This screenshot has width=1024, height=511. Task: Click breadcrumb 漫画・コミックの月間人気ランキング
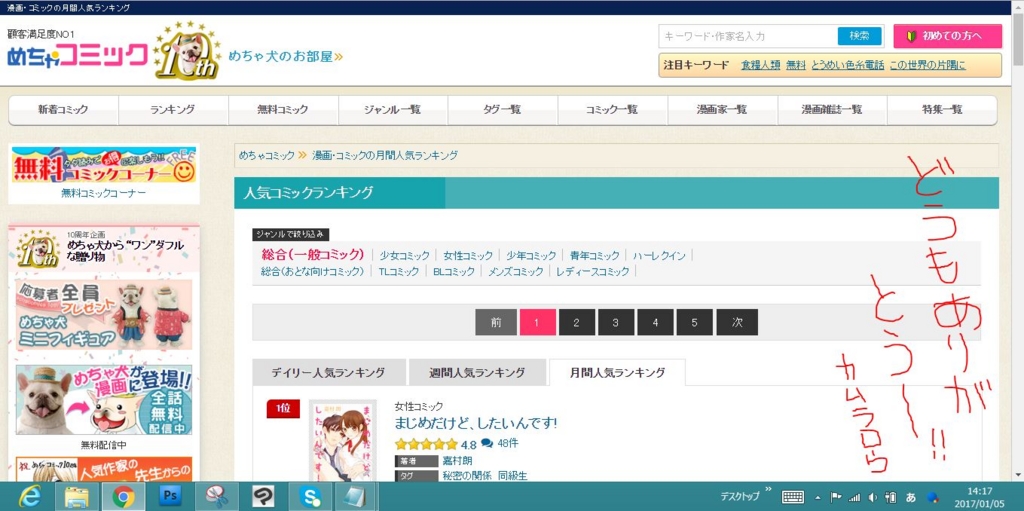[x=385, y=156]
